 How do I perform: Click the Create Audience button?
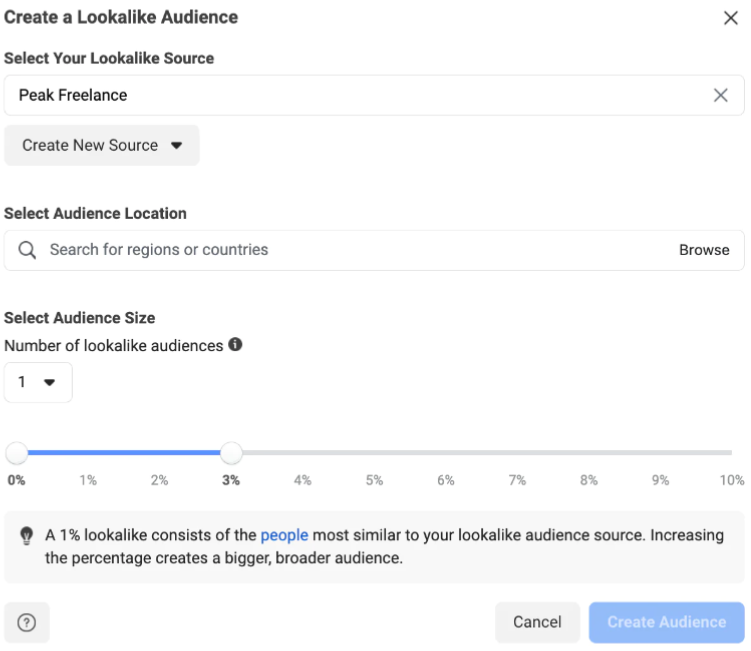[x=666, y=622]
